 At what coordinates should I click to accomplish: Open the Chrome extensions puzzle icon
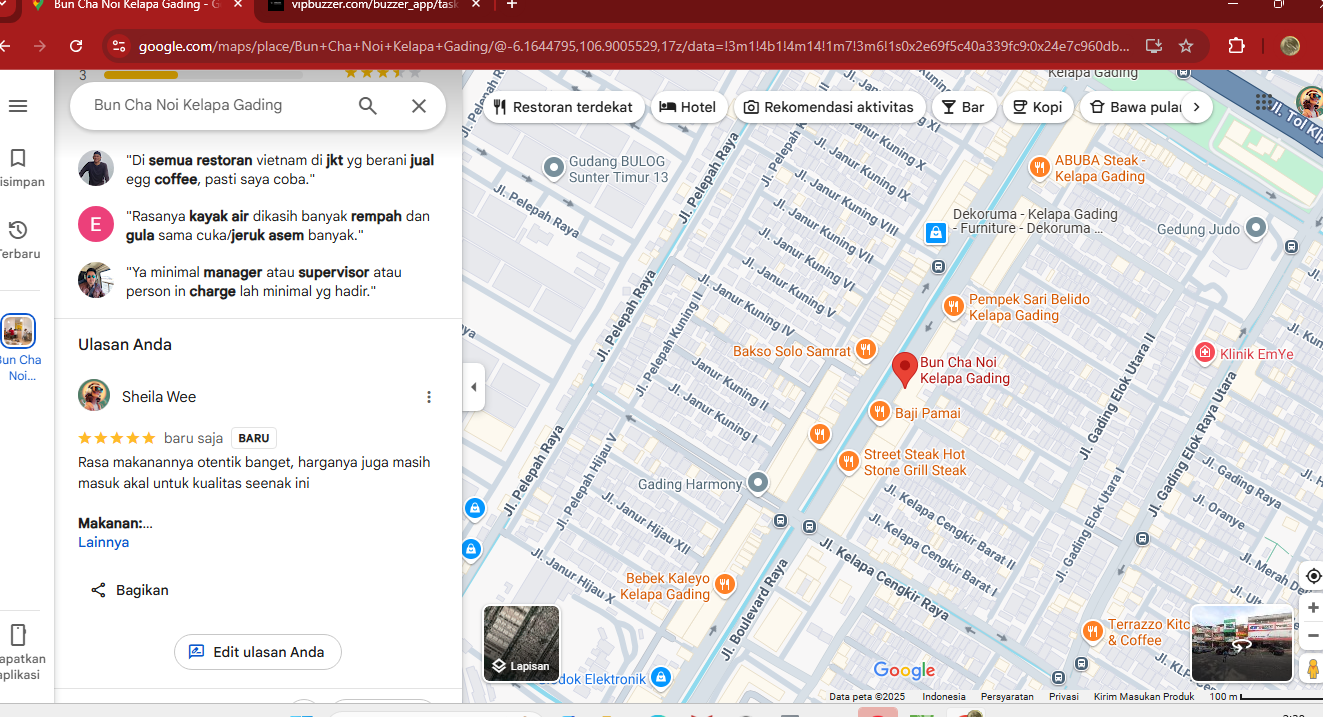coord(1237,46)
